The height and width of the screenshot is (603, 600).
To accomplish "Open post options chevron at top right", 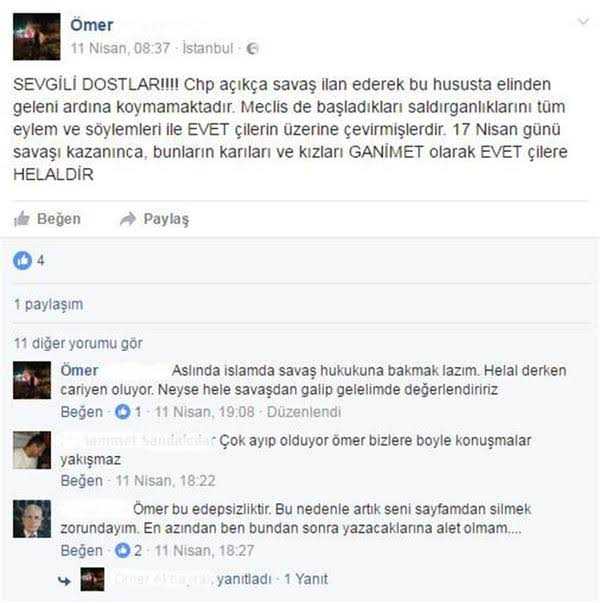I will tap(583, 22).
